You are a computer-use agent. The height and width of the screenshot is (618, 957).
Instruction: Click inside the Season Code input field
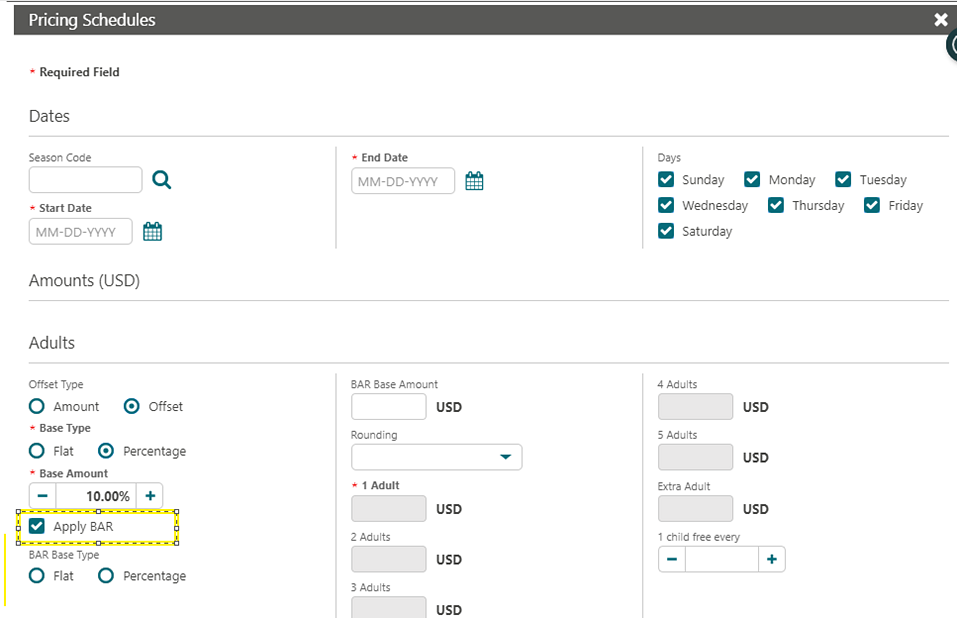coord(85,180)
